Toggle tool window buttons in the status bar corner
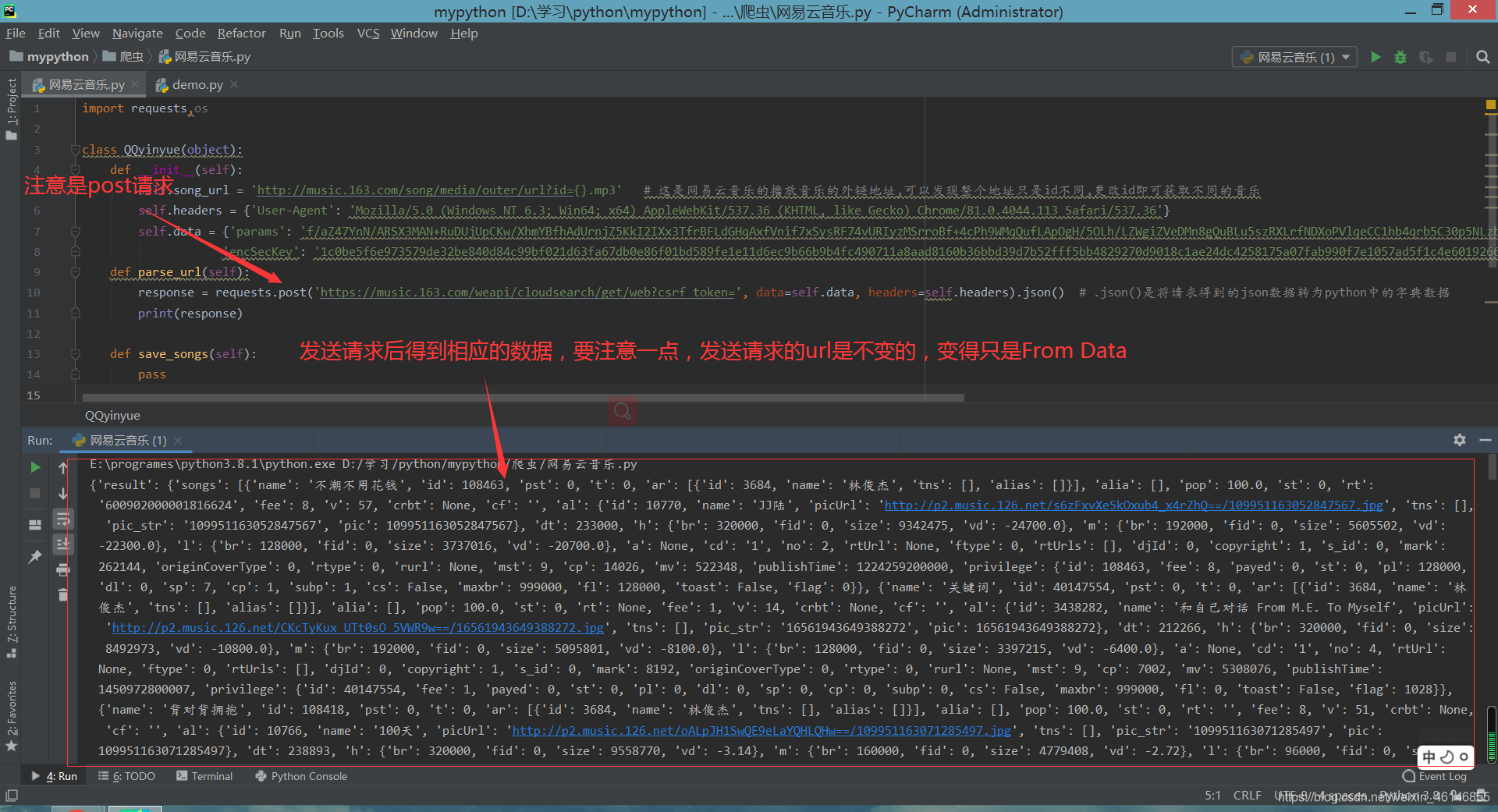 (11, 796)
